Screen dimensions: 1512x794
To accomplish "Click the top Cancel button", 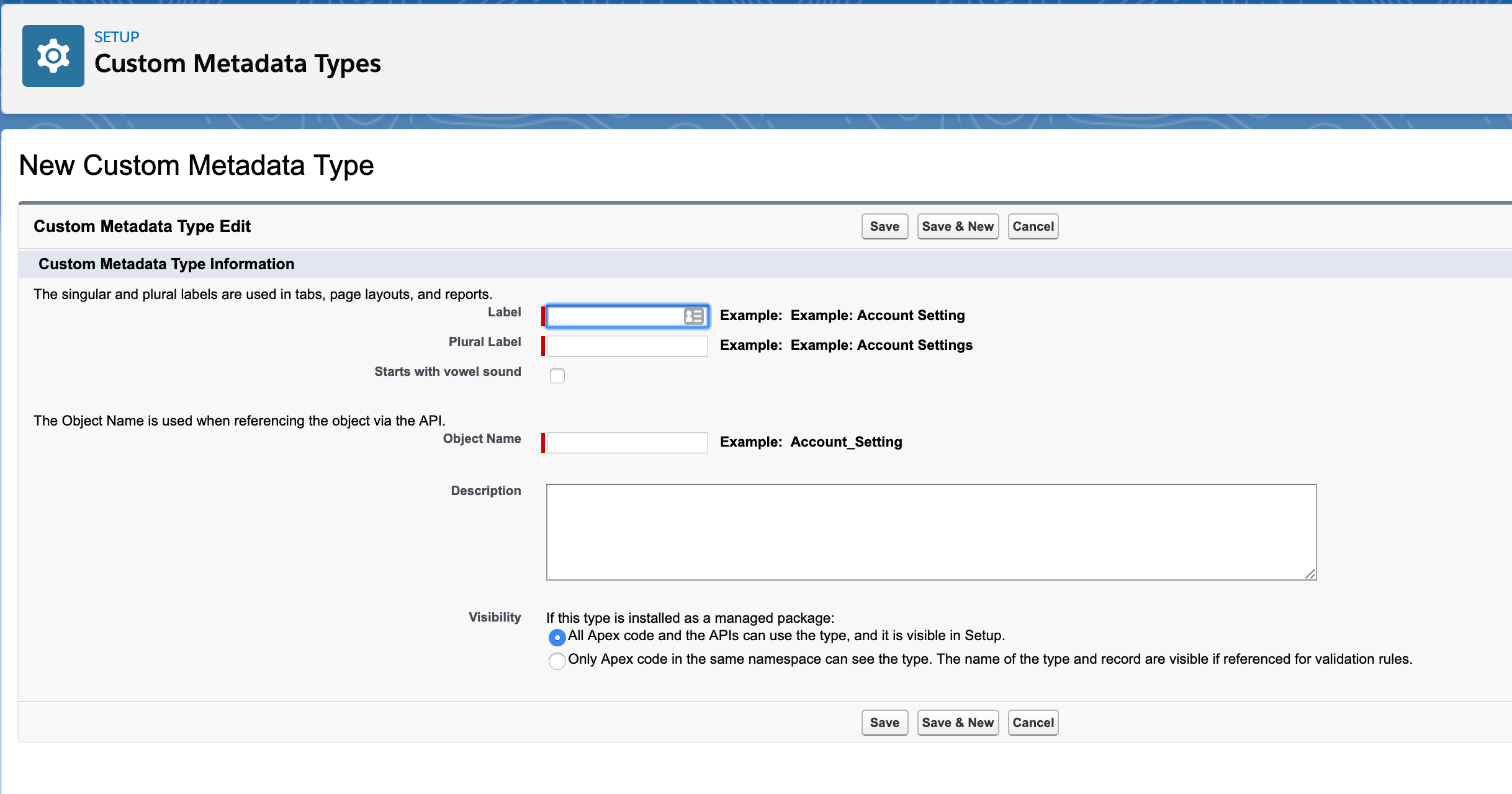I will 1033,226.
